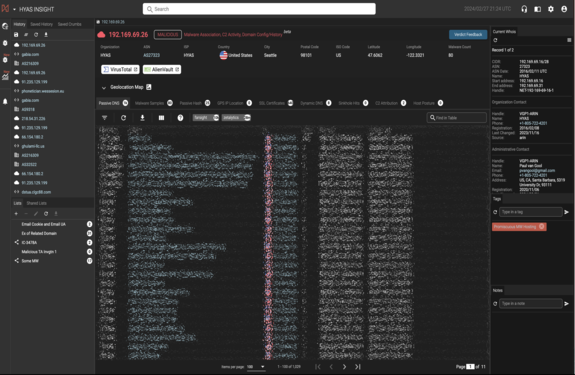This screenshot has width=575, height=375.
Task: Open history entry AS32522
Action: [29, 164]
